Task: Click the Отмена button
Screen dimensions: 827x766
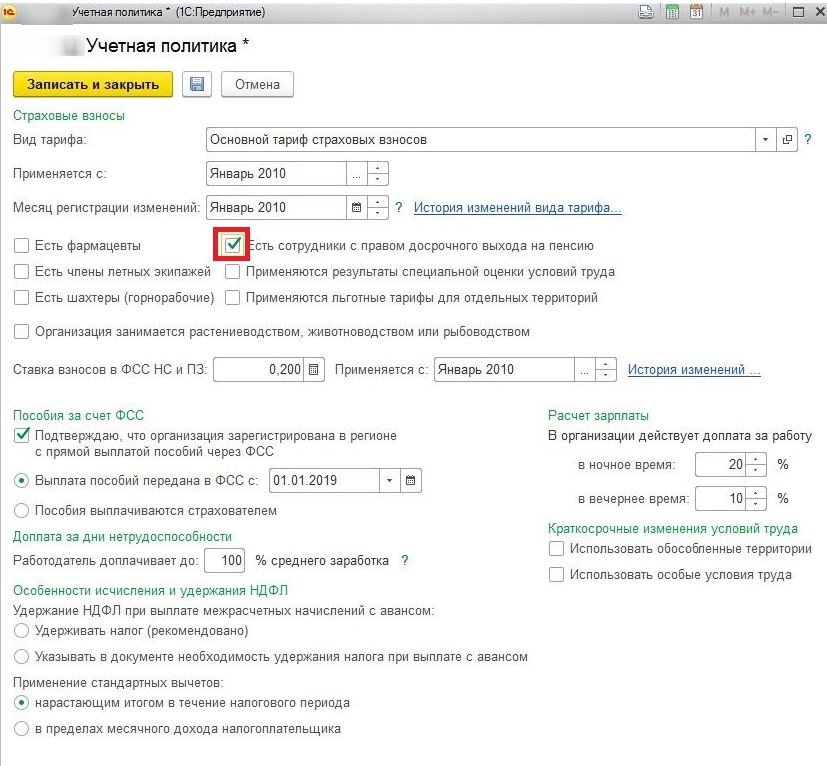Action: (257, 84)
